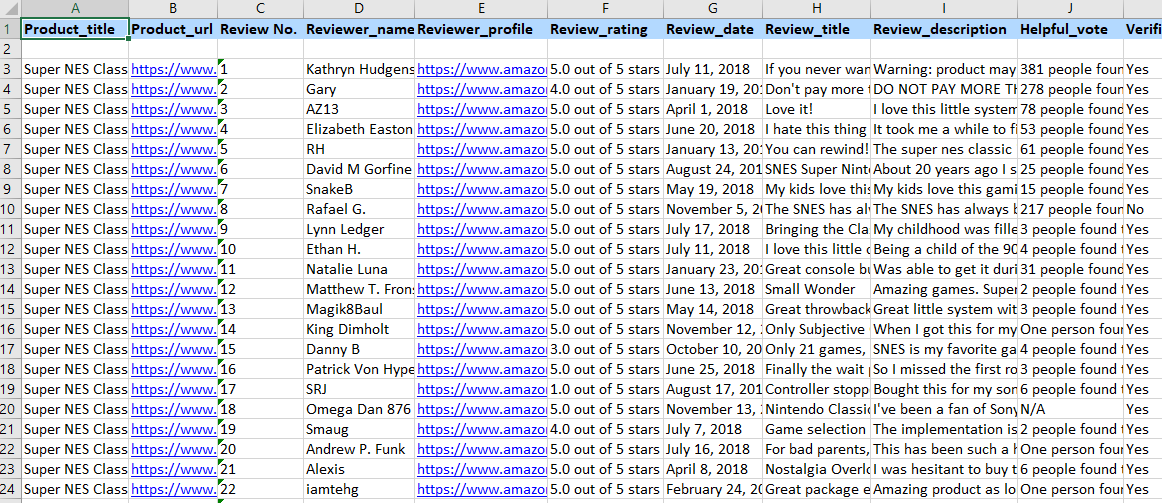Select the No verified cell in row 10
This screenshot has height=503, width=1162.
(1143, 209)
